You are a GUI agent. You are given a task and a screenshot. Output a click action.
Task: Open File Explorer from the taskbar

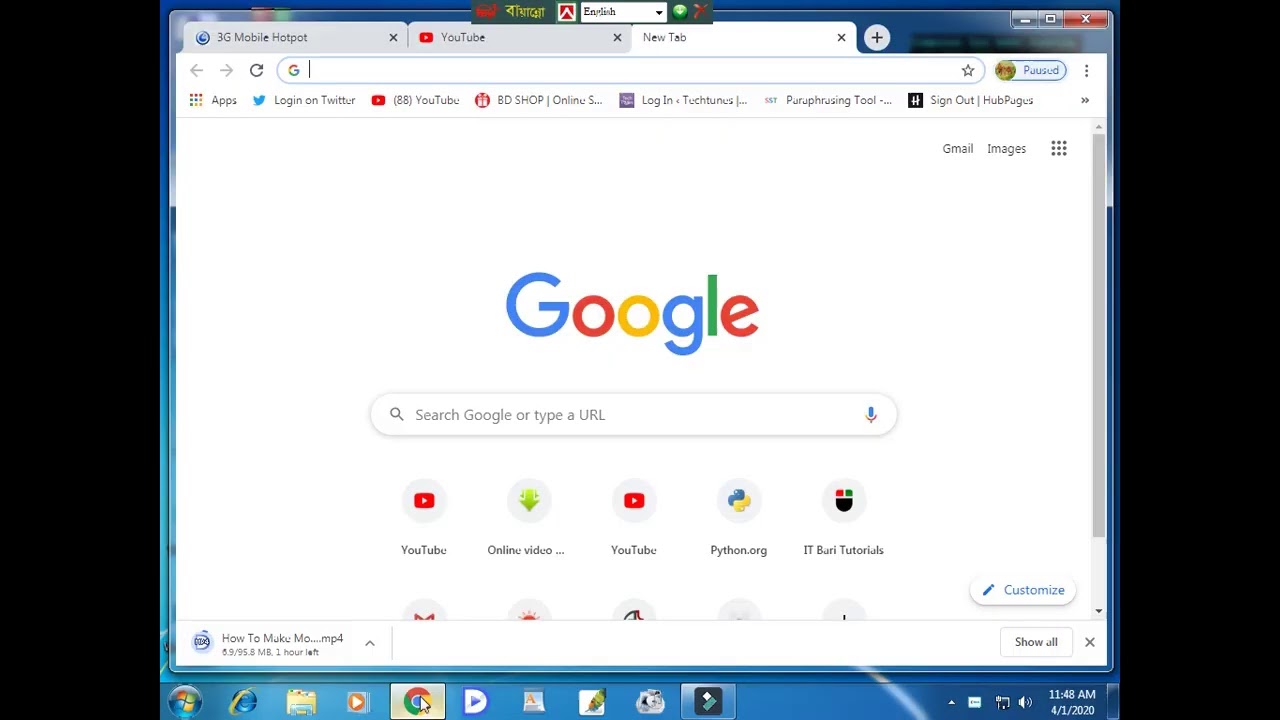301,702
